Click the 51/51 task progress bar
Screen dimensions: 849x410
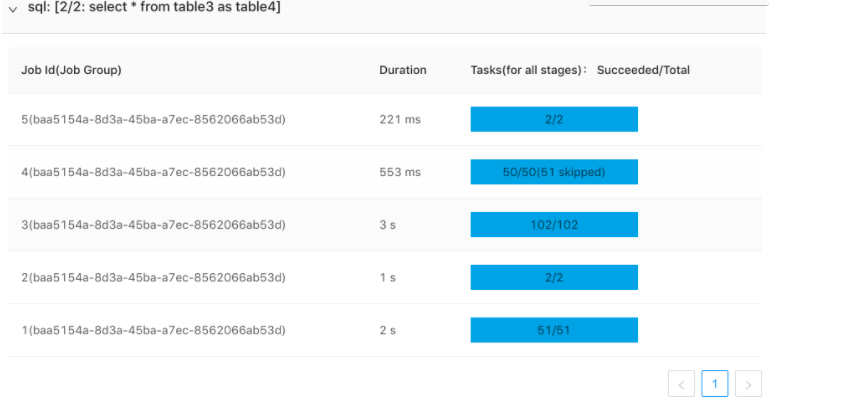click(x=554, y=330)
